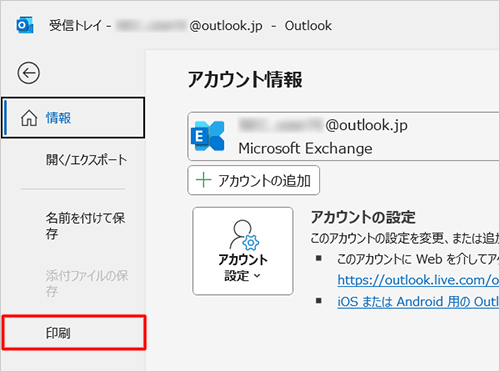Open the https://outlook.live.com link
Screen dimensions: 500x372
click(418, 280)
